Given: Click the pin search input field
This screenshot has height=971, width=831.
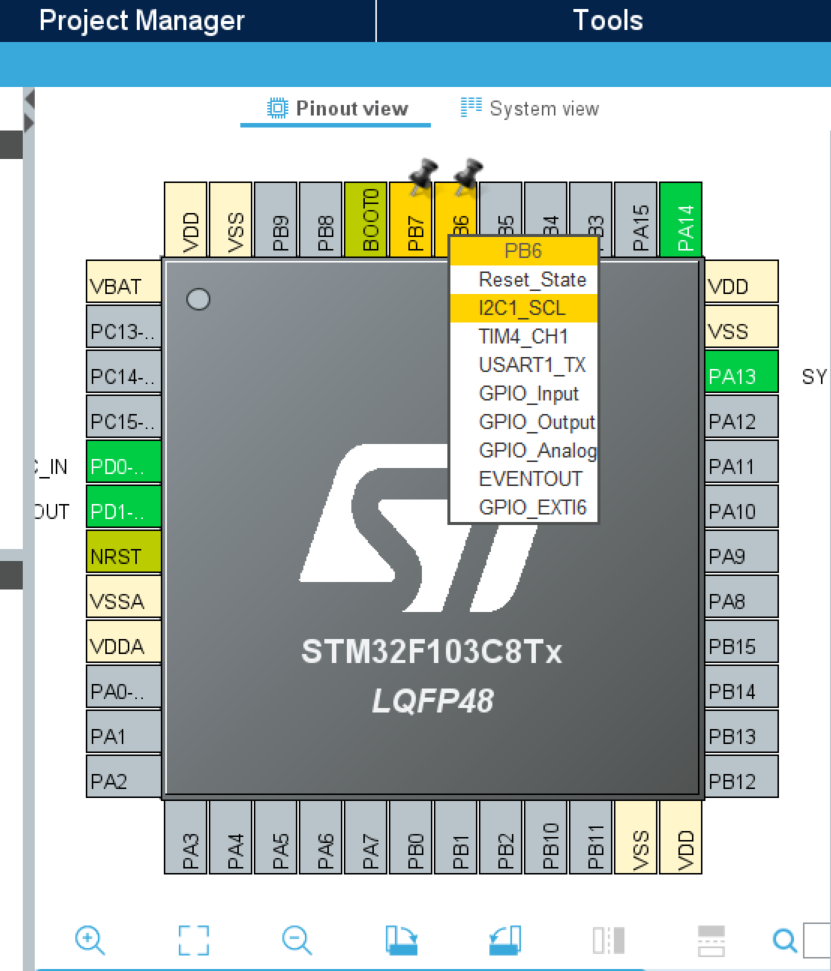Looking at the screenshot, I should coord(817,940).
